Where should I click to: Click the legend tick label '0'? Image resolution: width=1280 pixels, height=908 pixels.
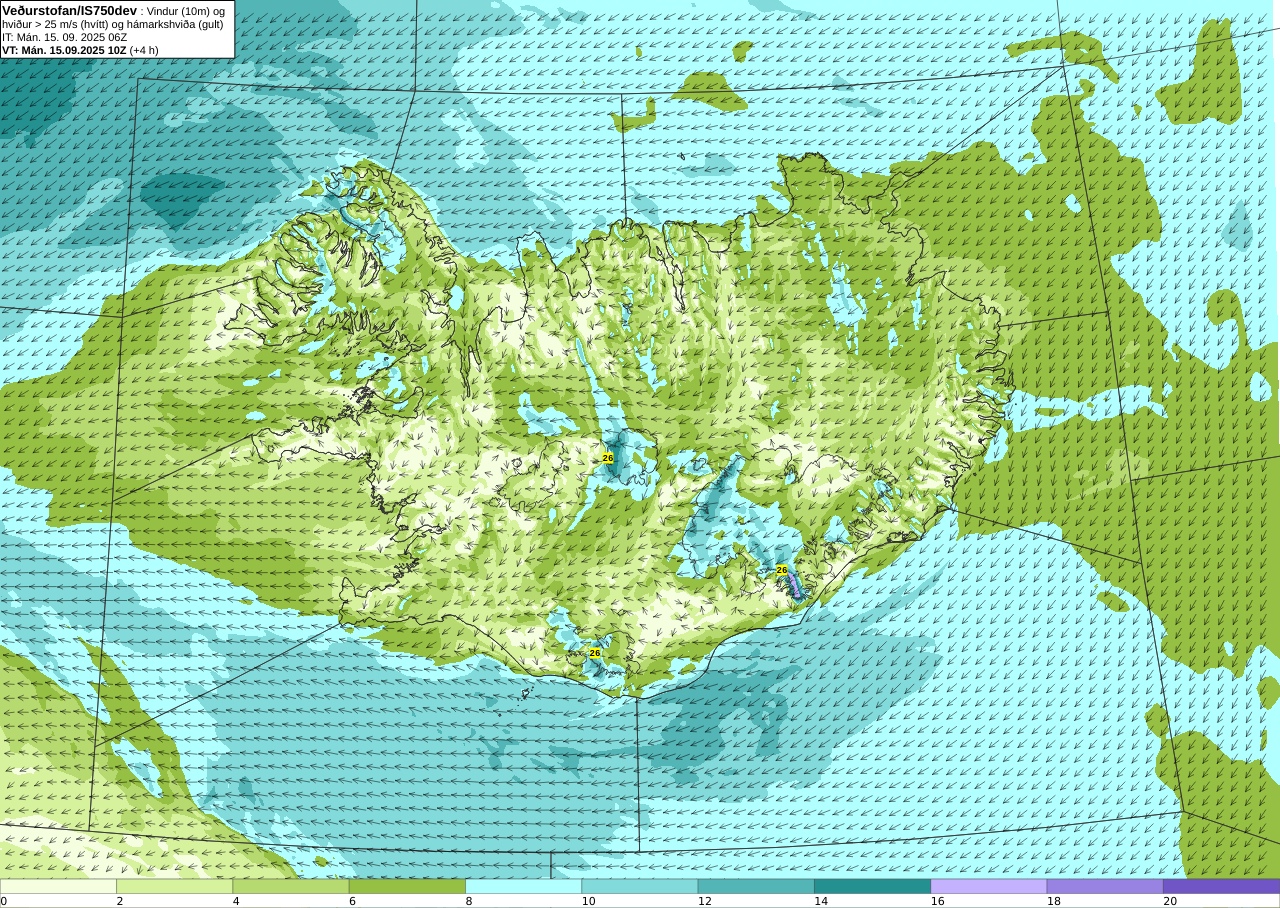4,901
